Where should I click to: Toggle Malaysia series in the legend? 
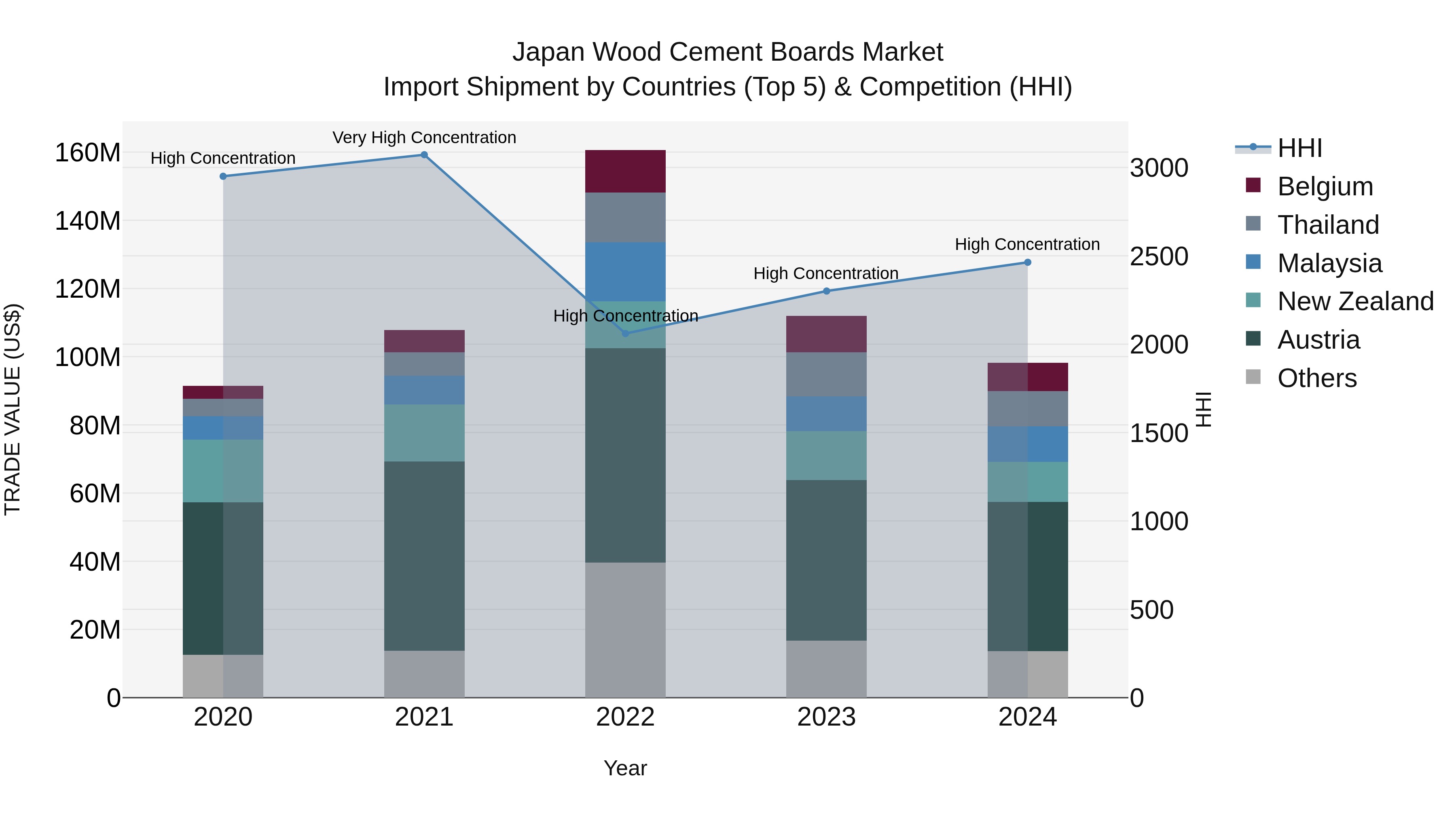coord(1314,263)
